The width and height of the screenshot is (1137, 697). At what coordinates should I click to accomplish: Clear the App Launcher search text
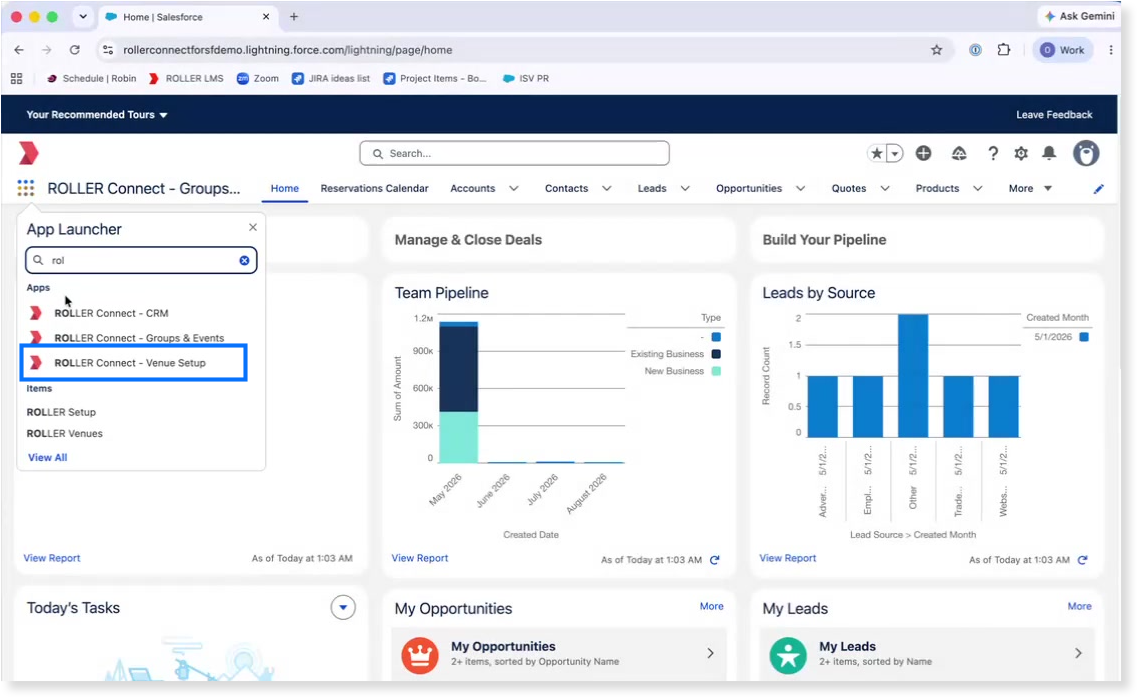coord(244,260)
